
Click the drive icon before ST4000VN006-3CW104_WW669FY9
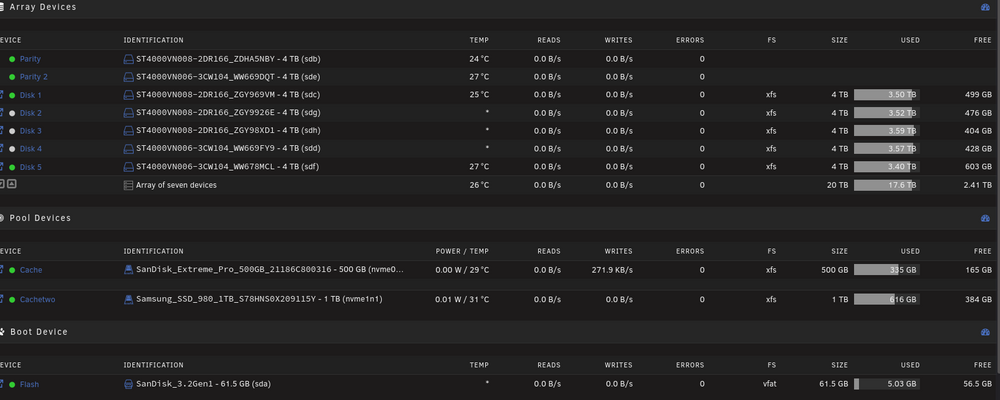128,149
